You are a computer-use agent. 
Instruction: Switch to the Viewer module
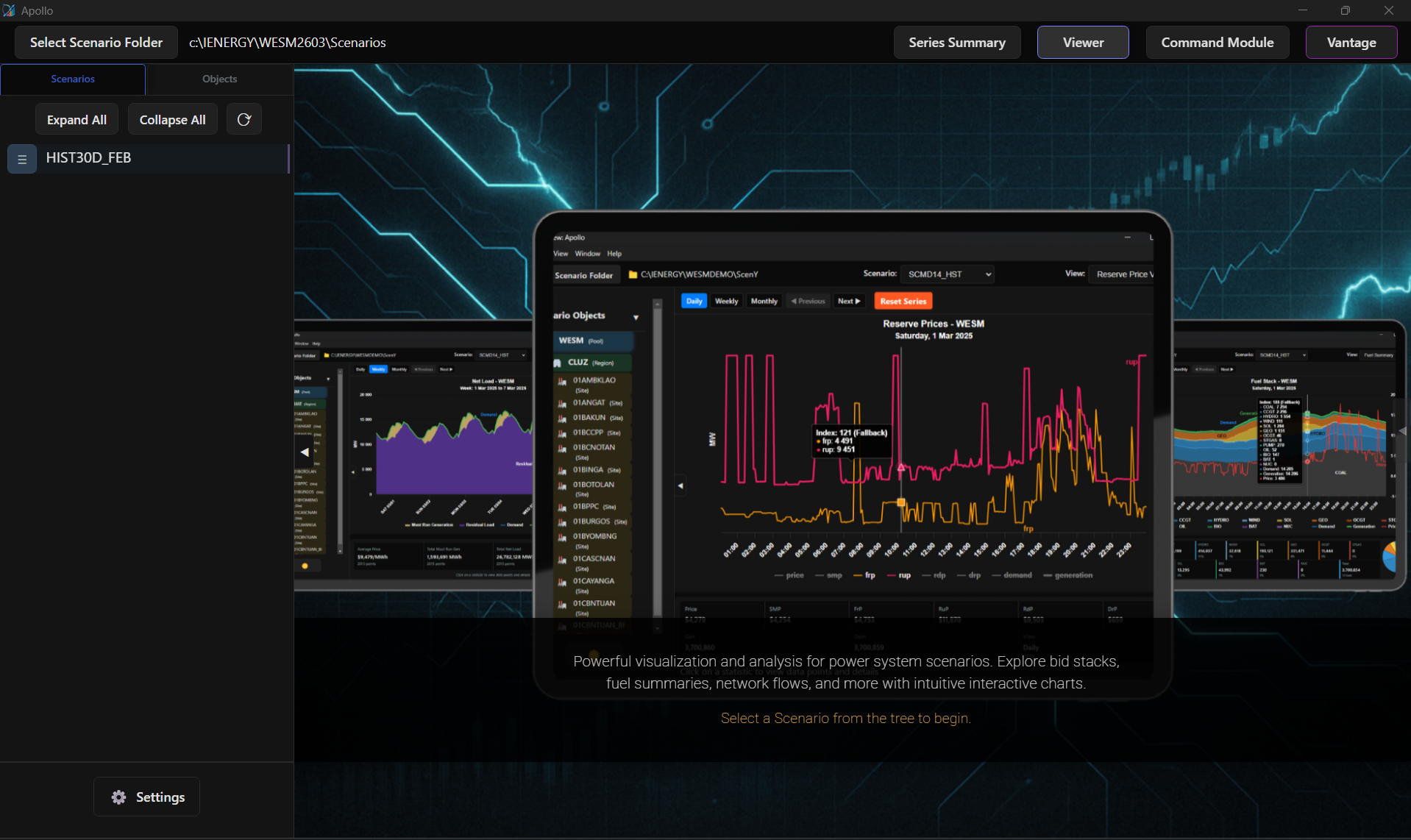1082,43
